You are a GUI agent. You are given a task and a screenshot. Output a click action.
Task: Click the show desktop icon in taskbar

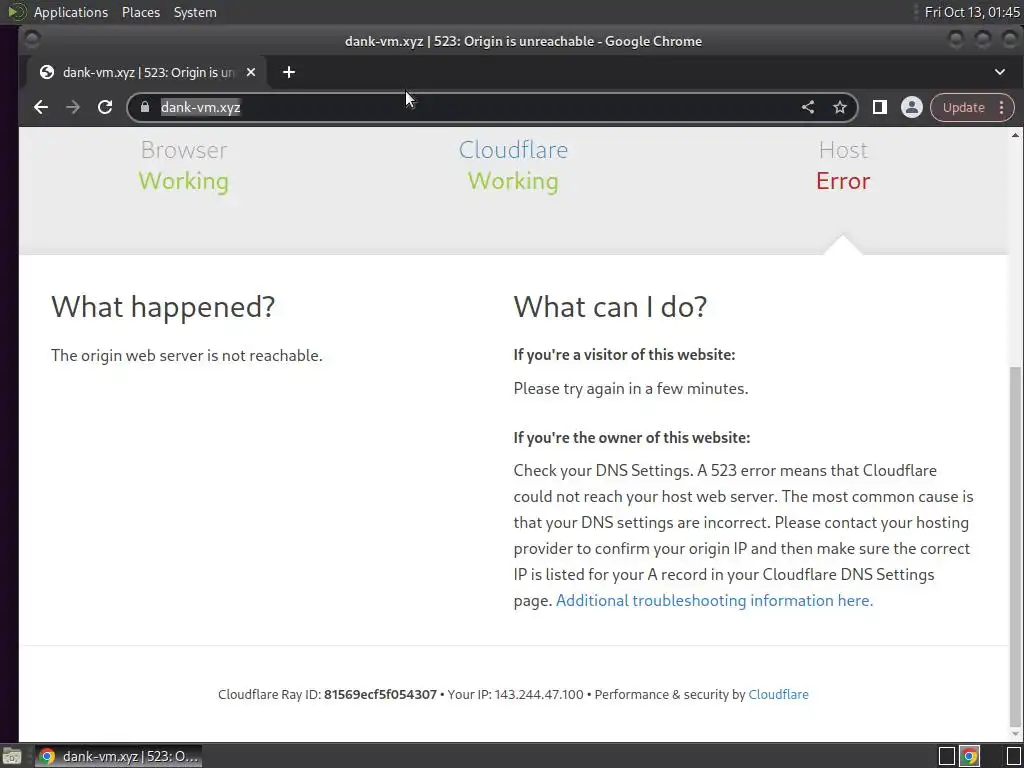tap(12, 756)
